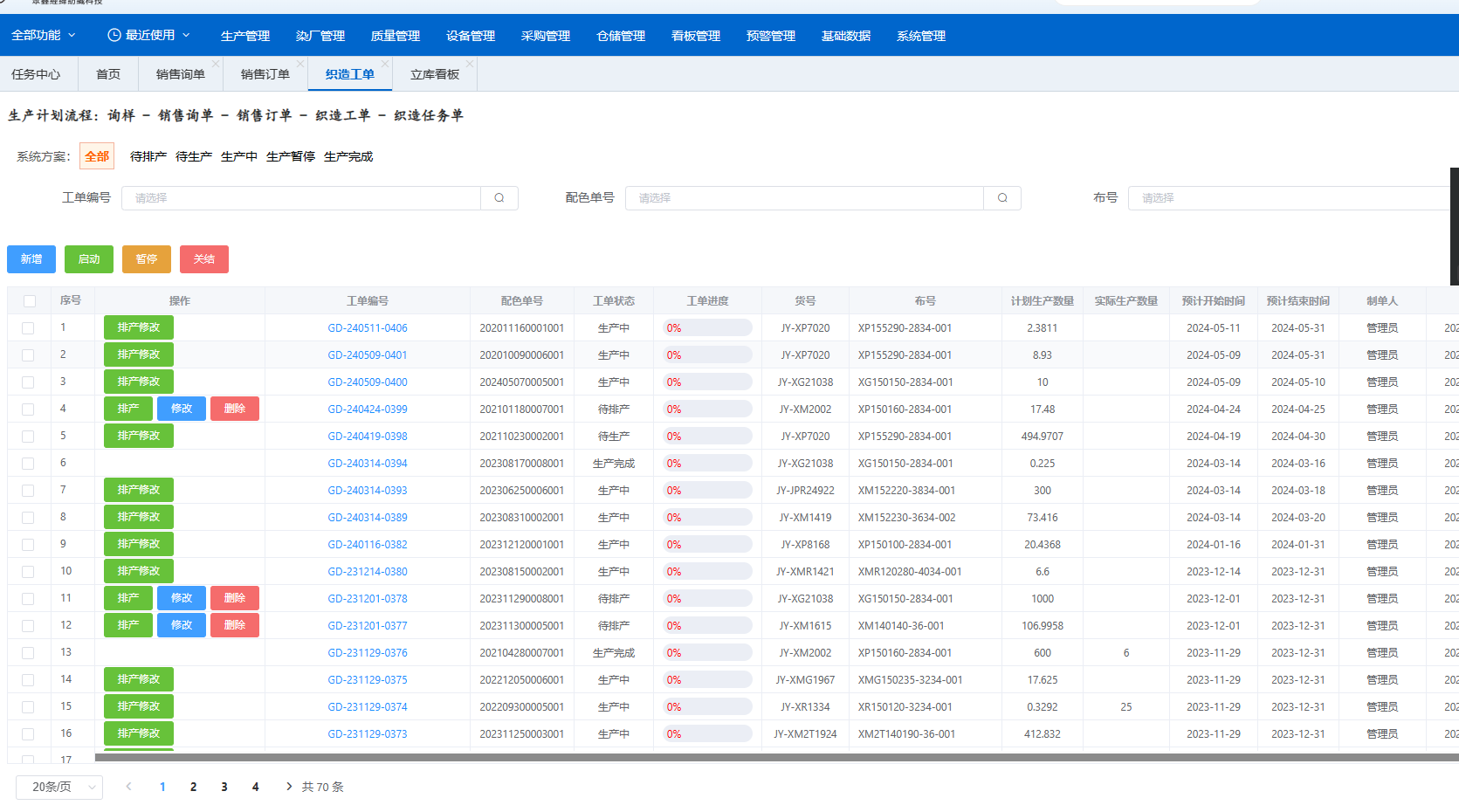Click horizontal scrollbar under table

coord(776,757)
